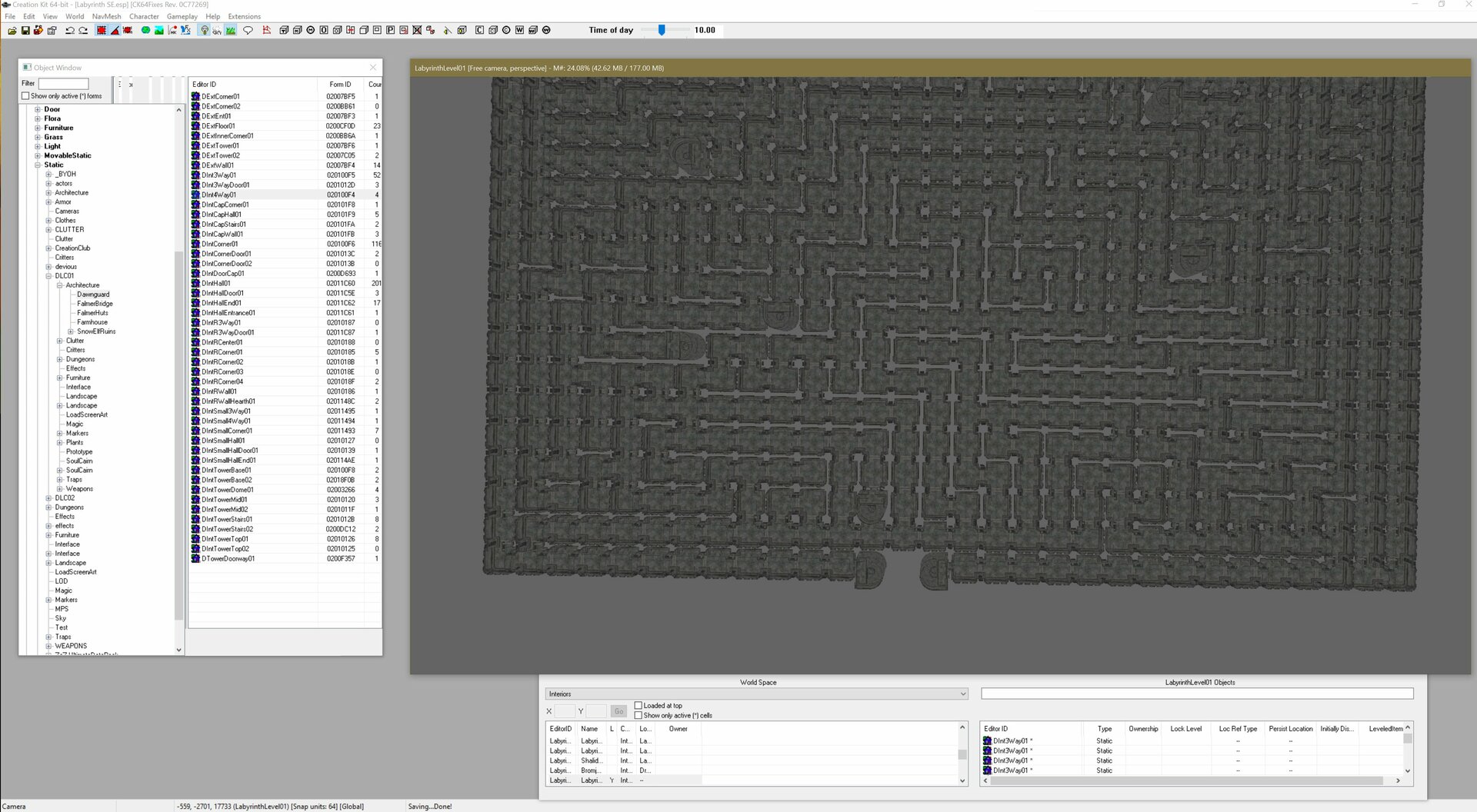Sort by Type column in Objects list
The image size is (1477, 812).
click(x=1104, y=729)
